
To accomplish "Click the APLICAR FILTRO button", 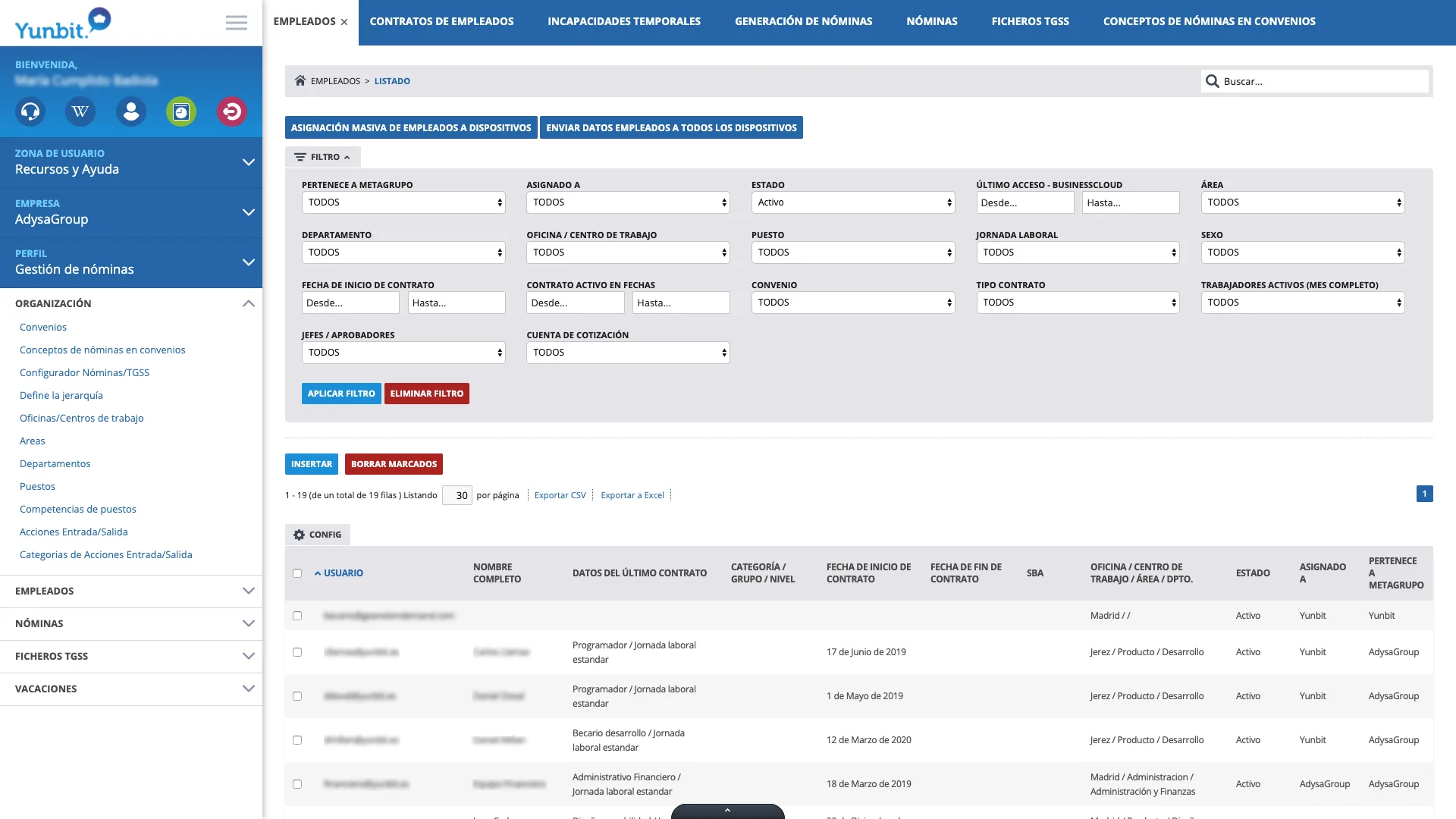I will (341, 394).
